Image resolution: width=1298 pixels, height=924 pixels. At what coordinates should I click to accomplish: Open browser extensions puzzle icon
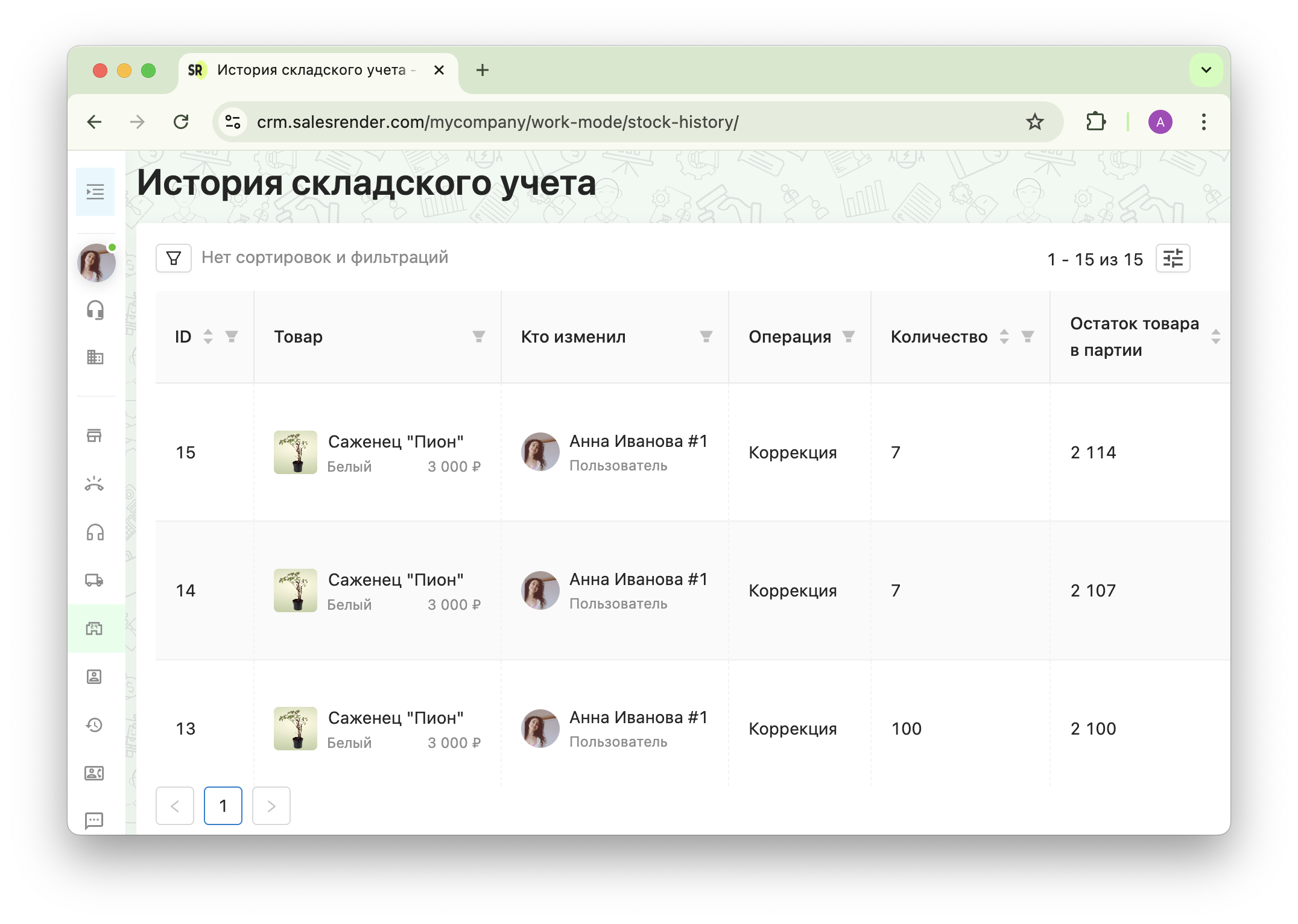1095,122
